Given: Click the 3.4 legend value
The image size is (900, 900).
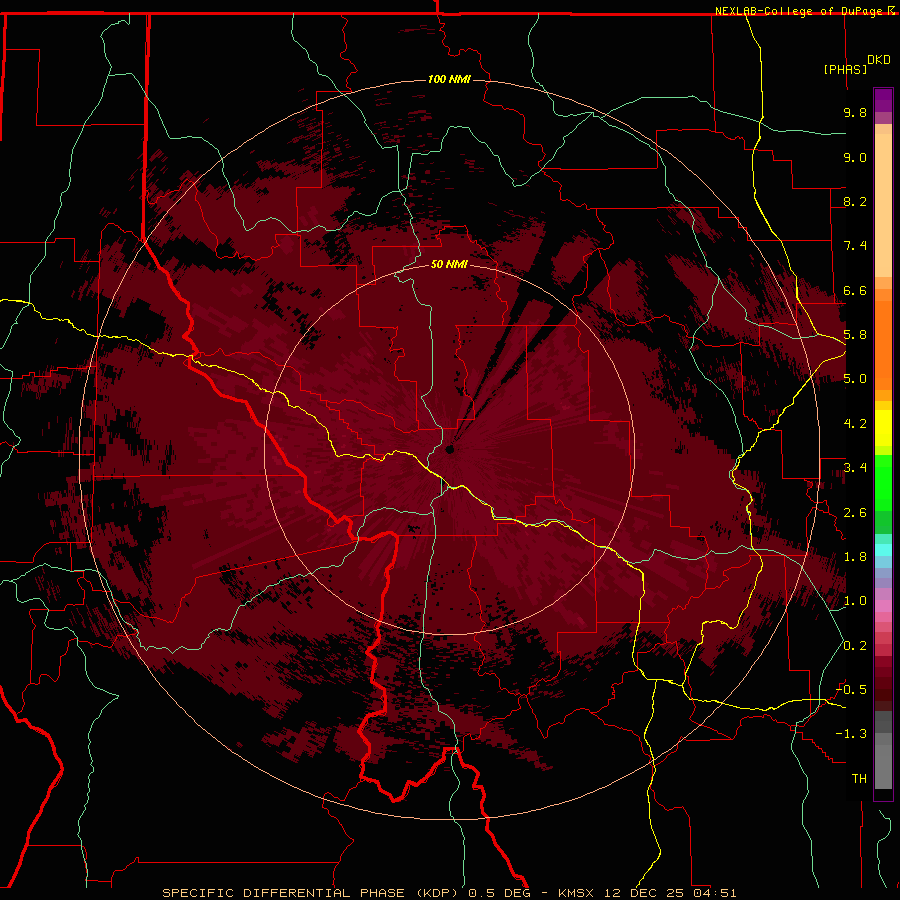Looking at the screenshot, I should pyautogui.click(x=855, y=468).
